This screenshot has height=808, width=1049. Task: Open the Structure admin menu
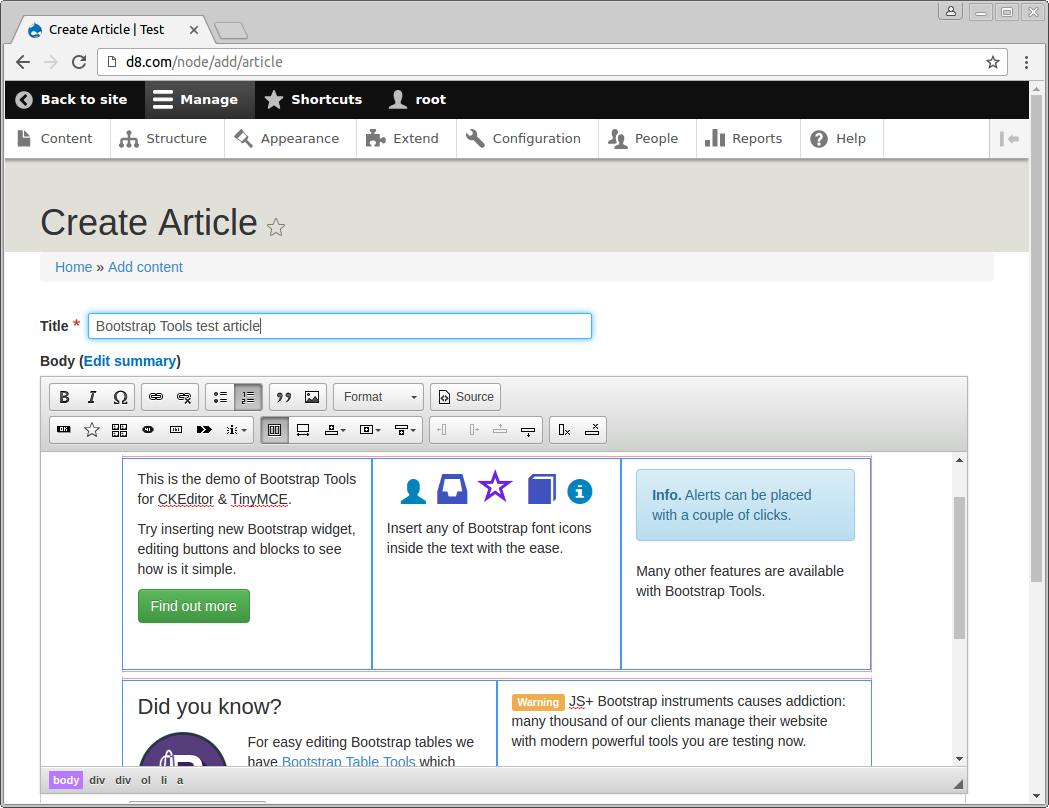(x=163, y=139)
